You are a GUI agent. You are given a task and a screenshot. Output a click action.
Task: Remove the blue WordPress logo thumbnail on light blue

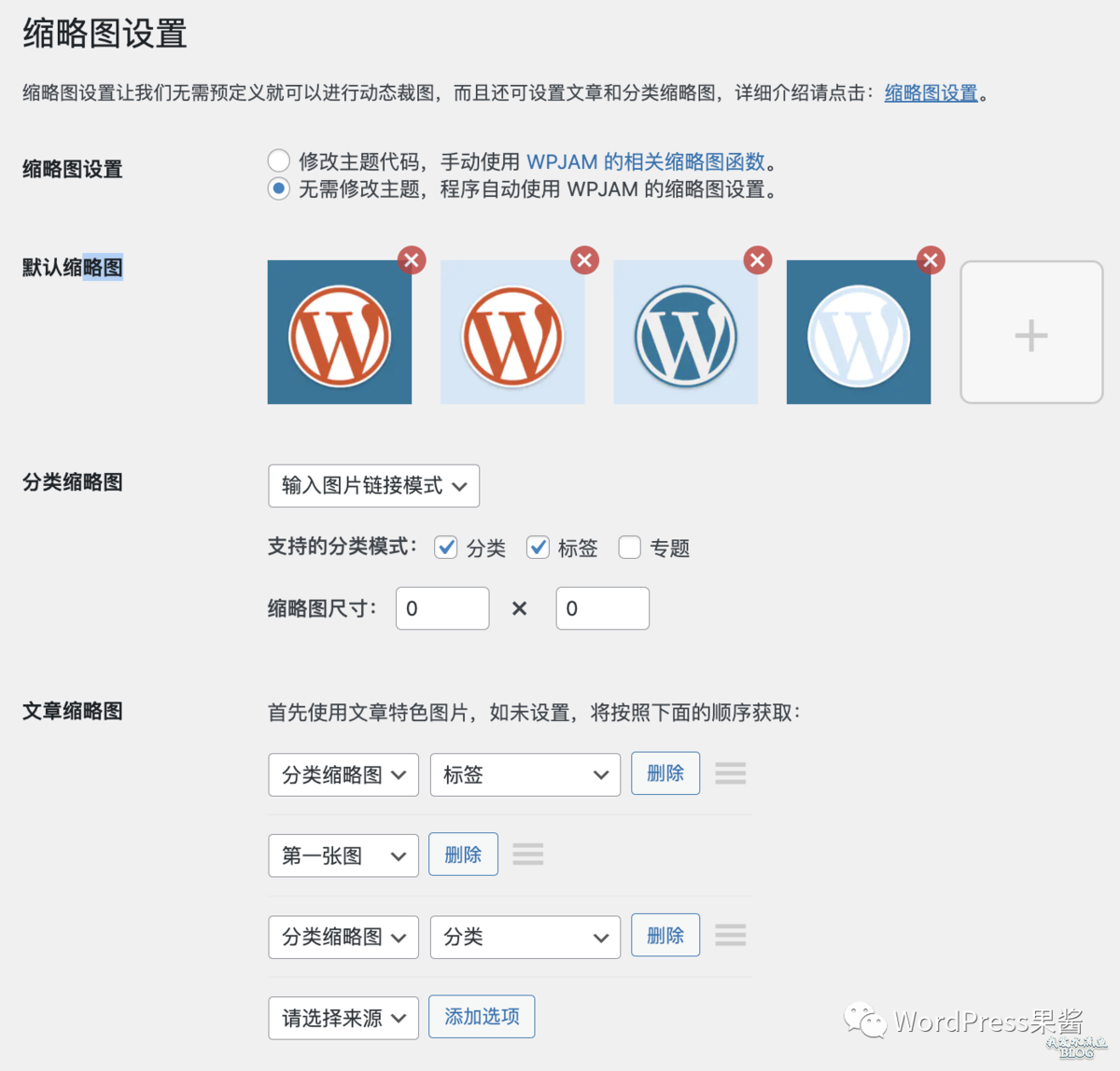pyautogui.click(x=758, y=260)
